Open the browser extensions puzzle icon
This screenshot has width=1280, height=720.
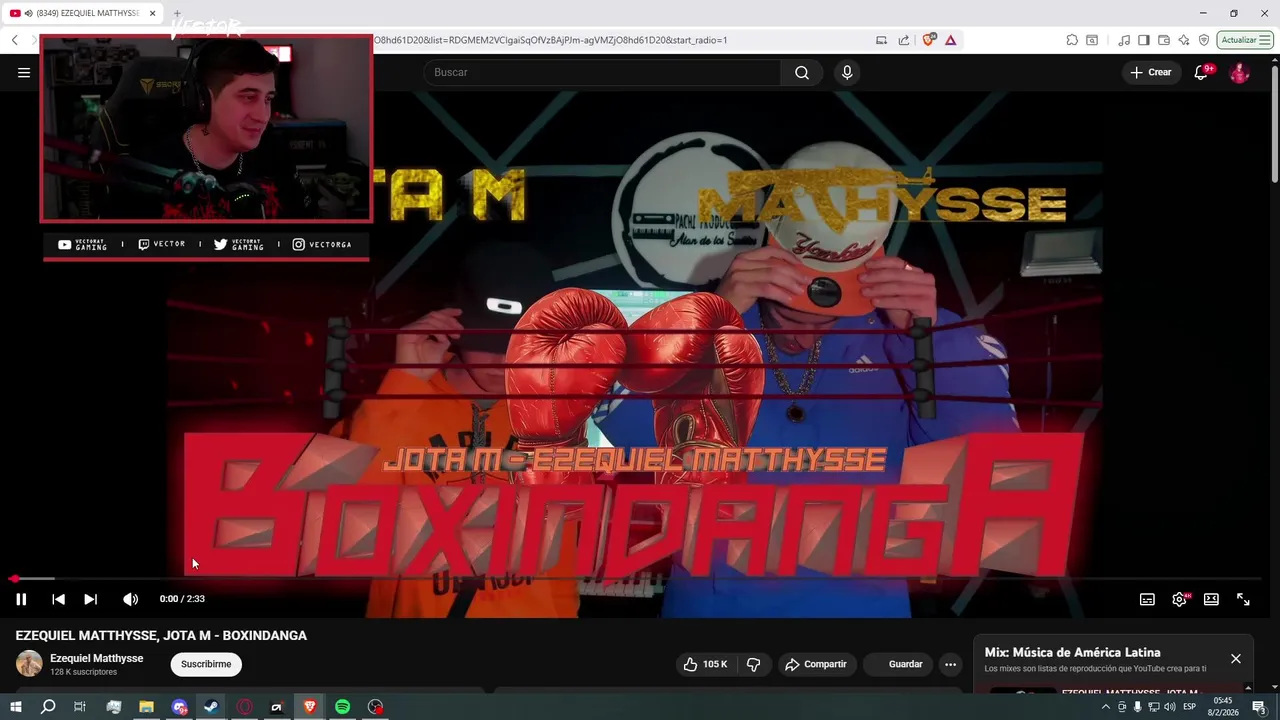pos(1072,40)
